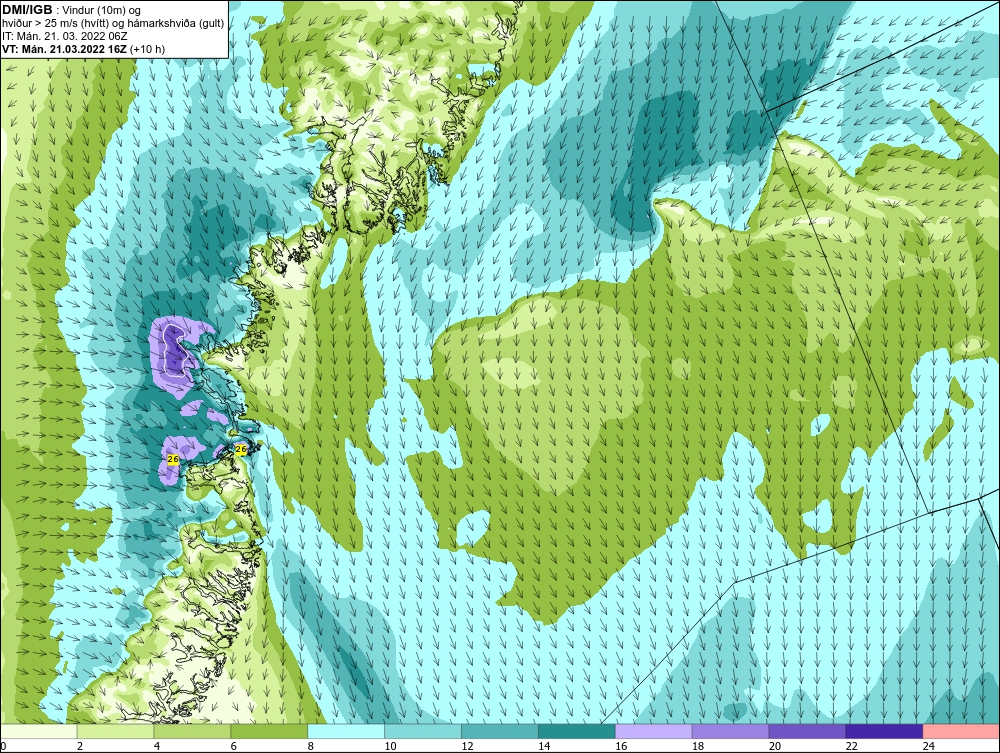Click the '10' label on the wind scale
Viewport: 1000px width, 753px height.
tap(390, 746)
